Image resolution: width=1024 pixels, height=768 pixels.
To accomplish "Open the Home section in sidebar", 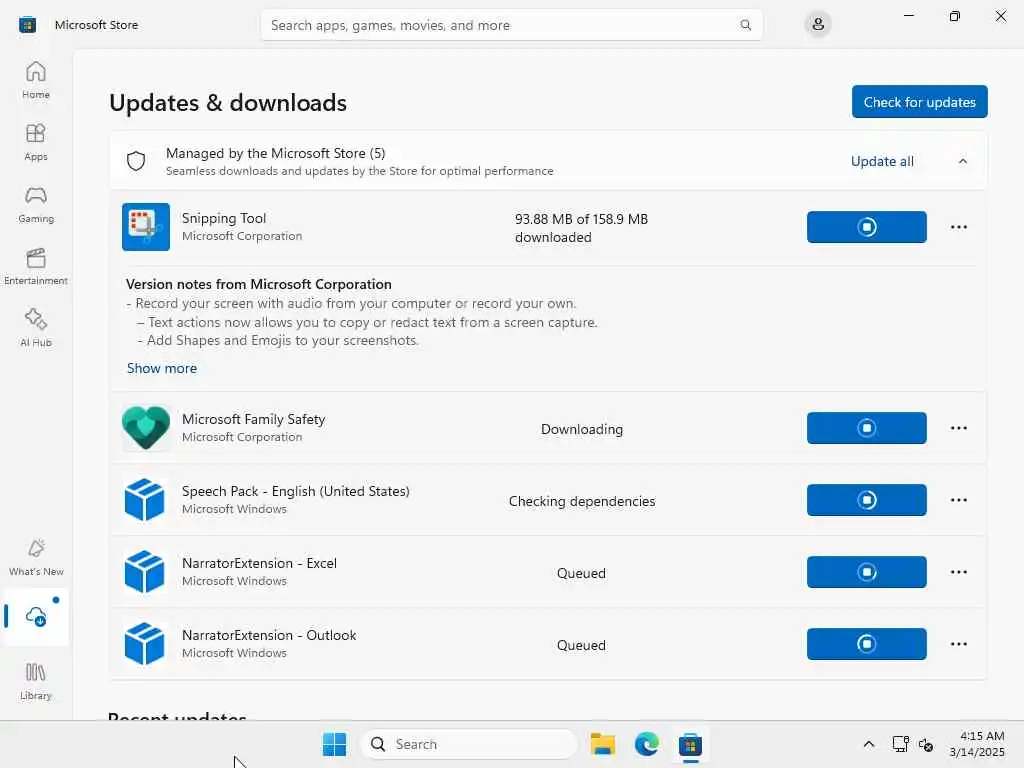I will tap(36, 80).
